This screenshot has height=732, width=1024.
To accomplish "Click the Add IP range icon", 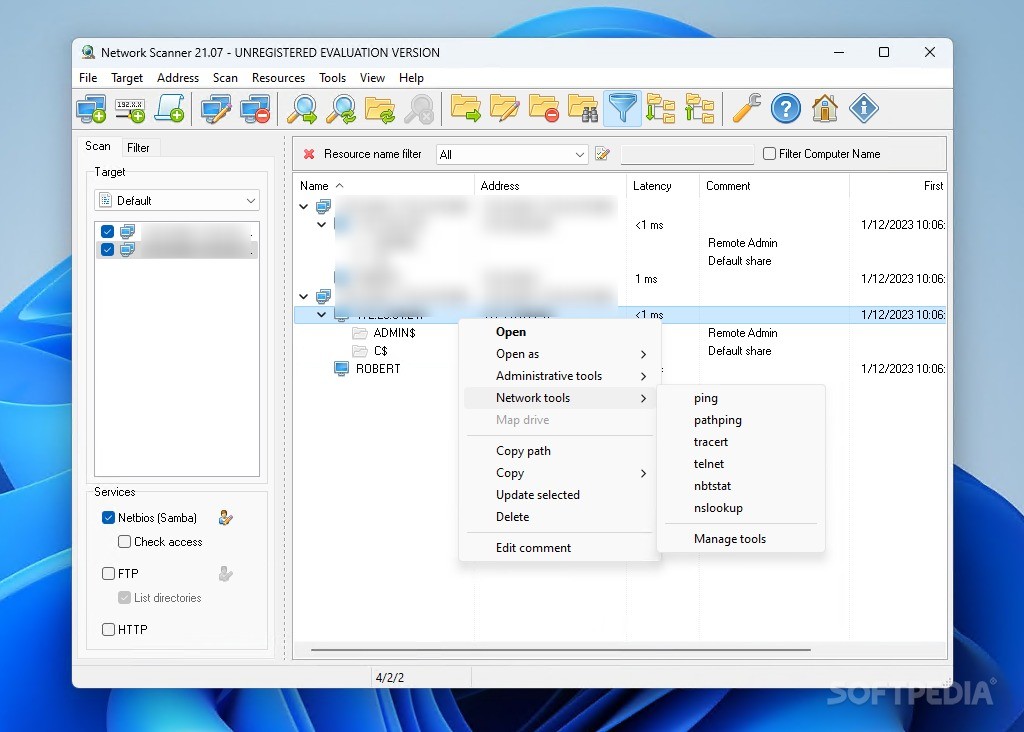I will pos(130,108).
